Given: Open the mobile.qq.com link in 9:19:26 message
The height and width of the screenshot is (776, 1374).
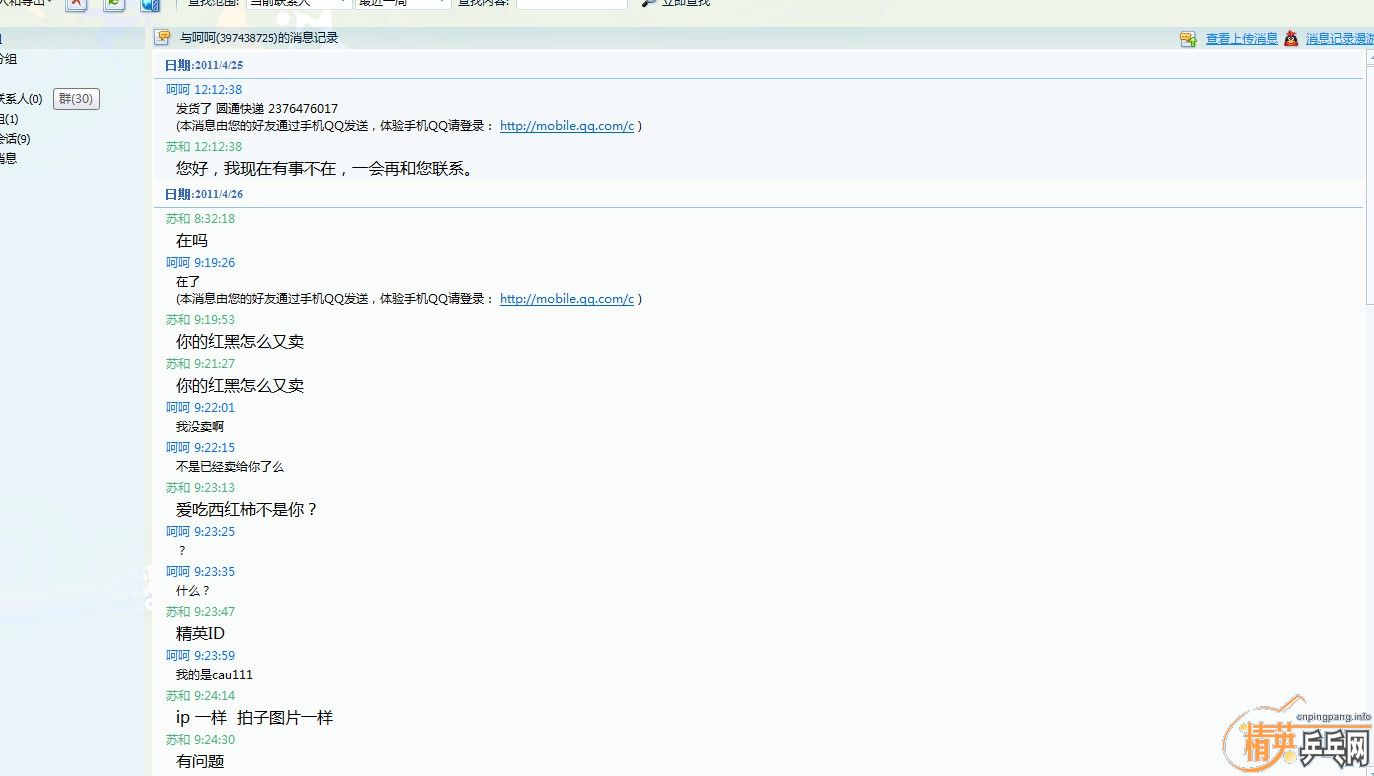Looking at the screenshot, I should pyautogui.click(x=566, y=299).
